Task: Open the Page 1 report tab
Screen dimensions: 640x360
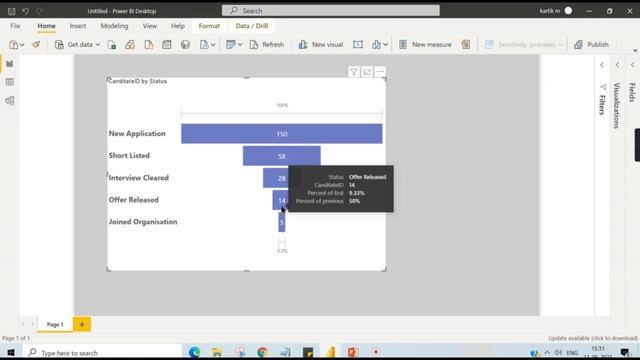Action: coord(55,324)
